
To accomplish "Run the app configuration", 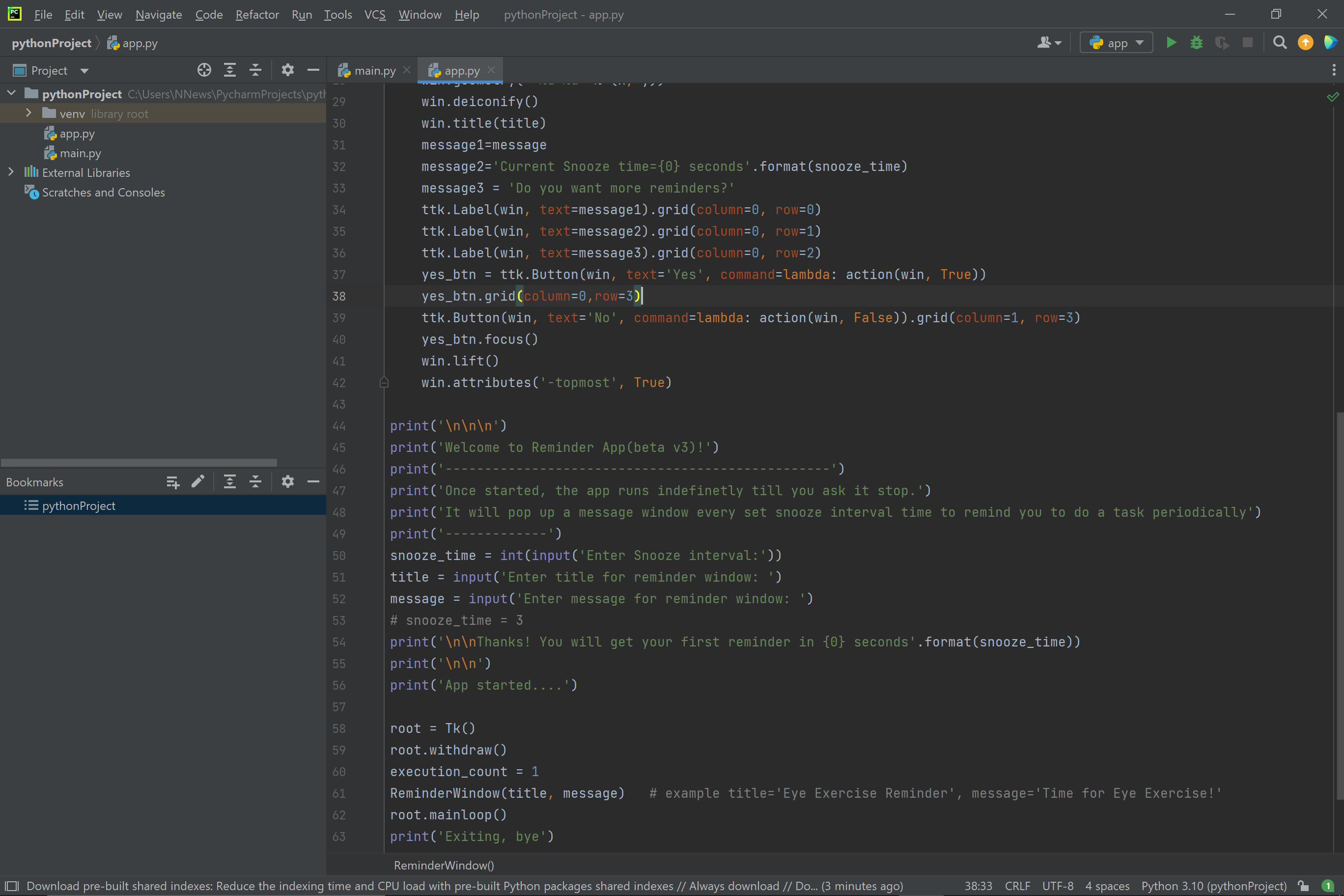I will [x=1171, y=42].
